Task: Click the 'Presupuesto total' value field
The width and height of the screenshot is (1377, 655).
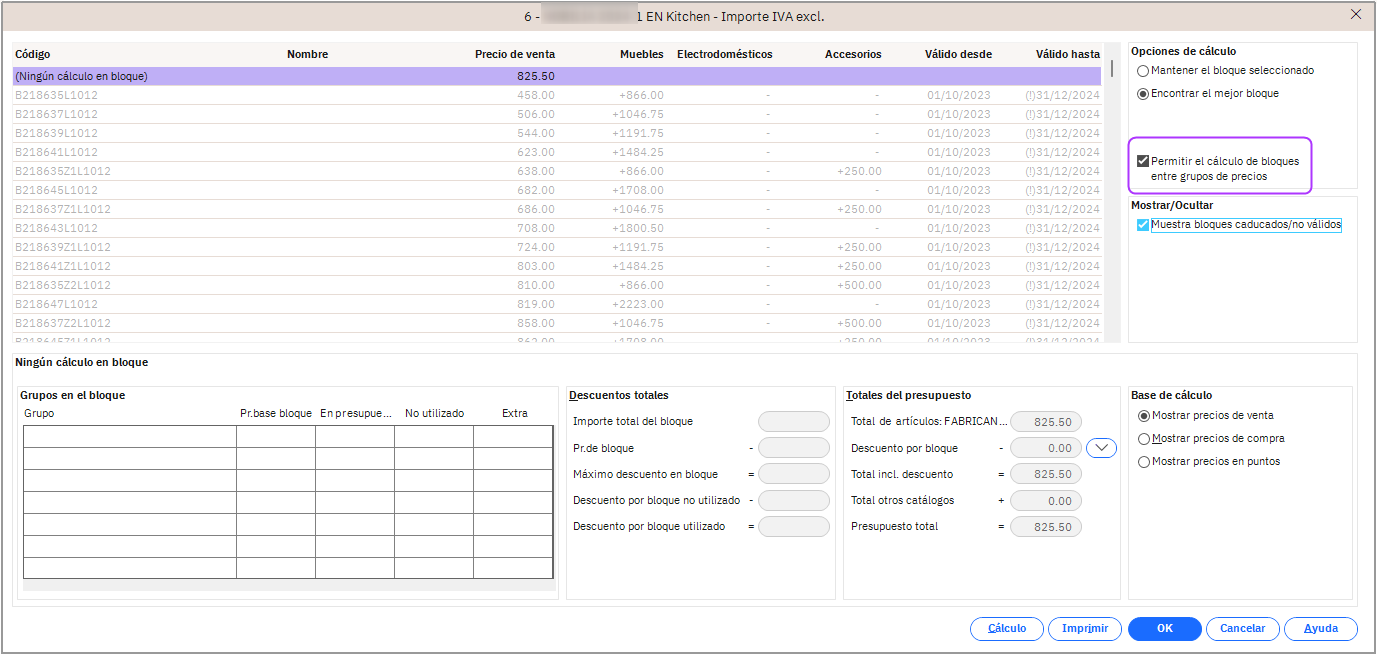Action: [1045, 527]
